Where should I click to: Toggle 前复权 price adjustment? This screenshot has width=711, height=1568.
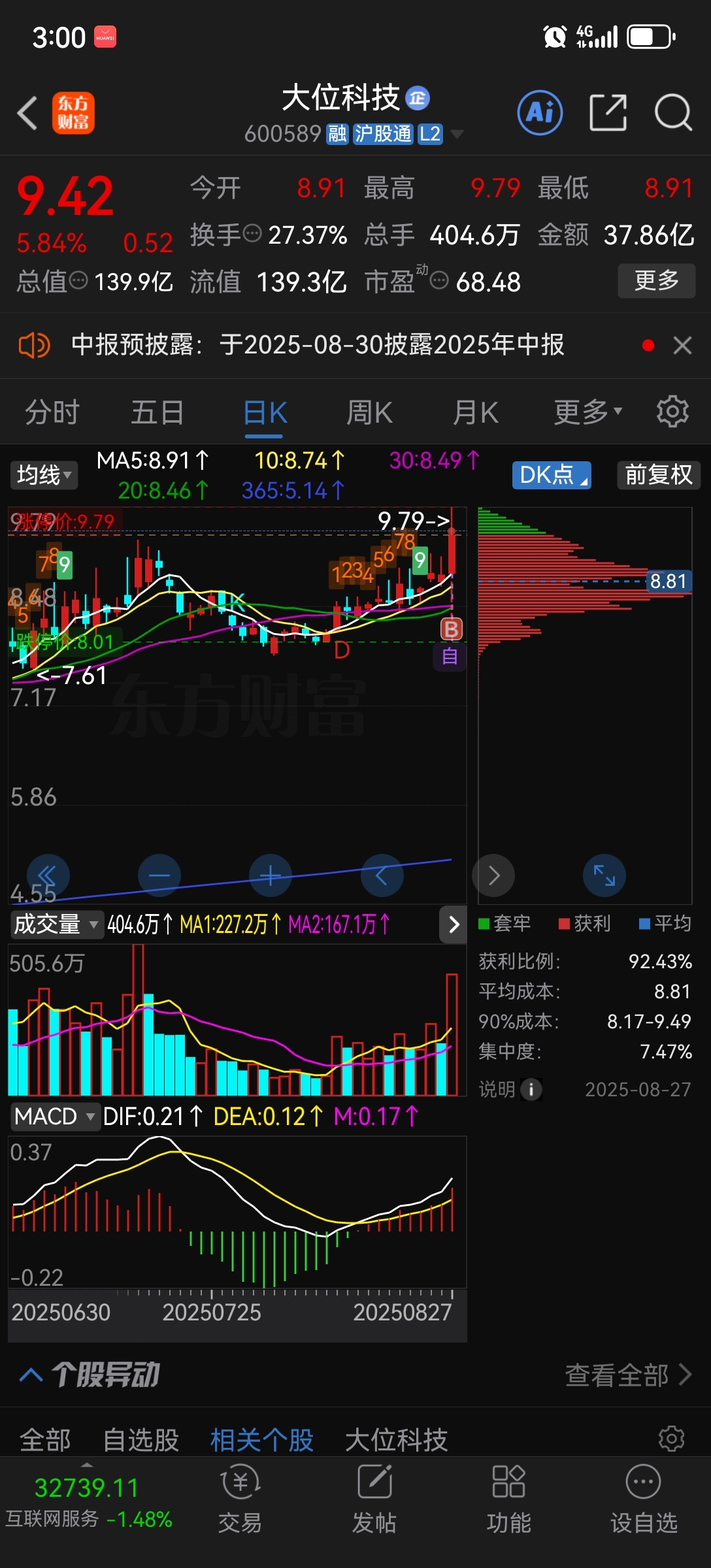[659, 475]
